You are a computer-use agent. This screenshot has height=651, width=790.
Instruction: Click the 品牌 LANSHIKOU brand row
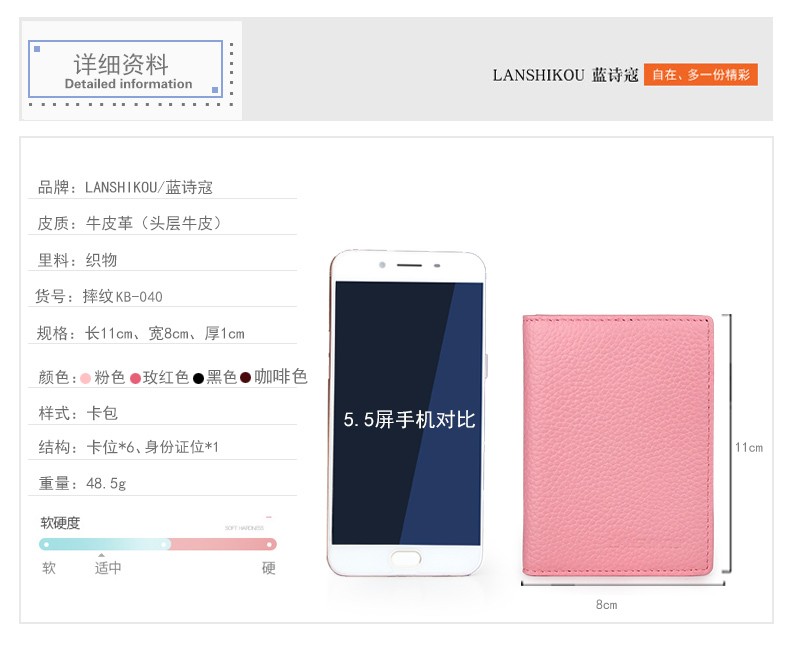tap(162, 187)
